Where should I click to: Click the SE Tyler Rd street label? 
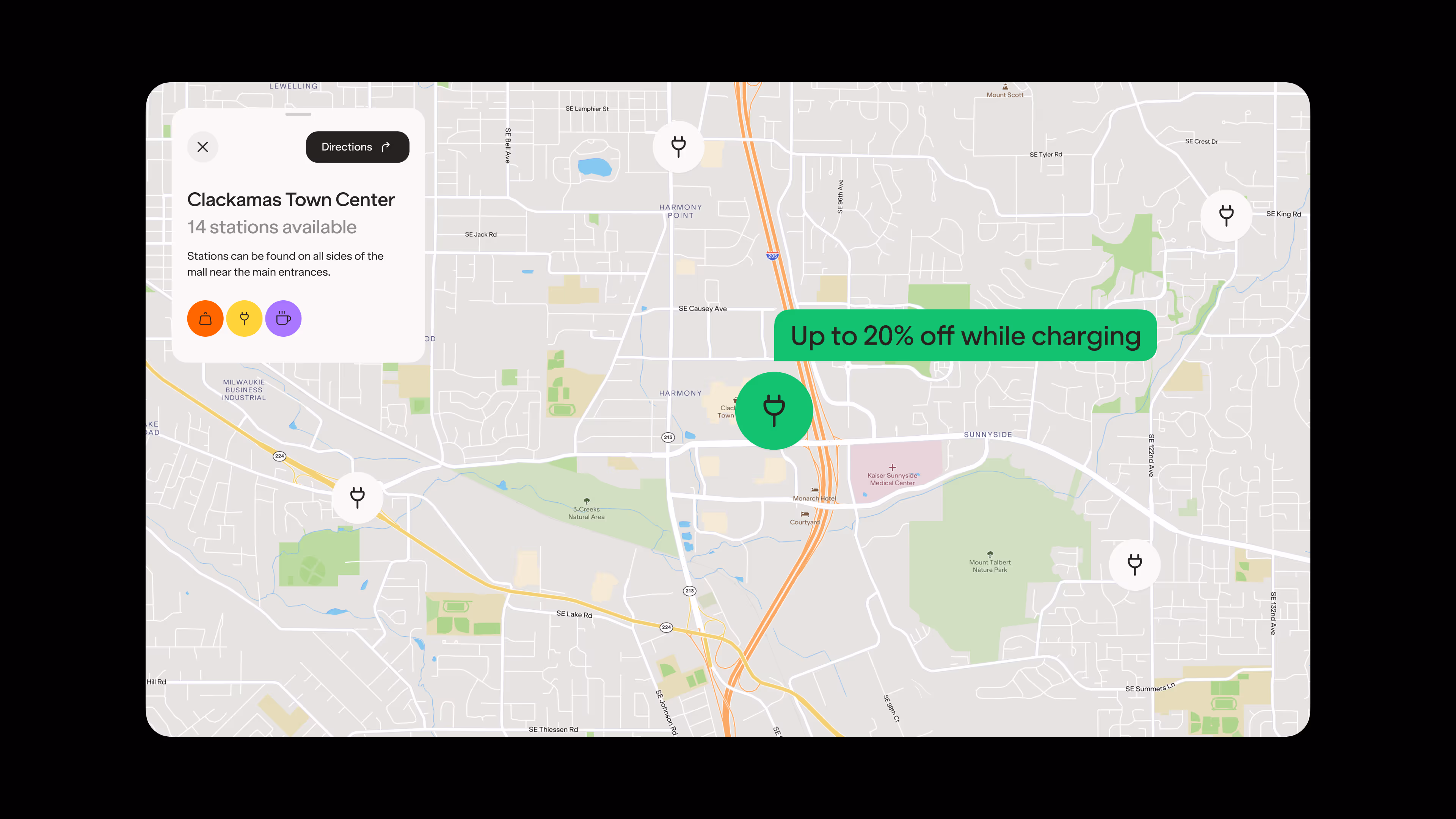coord(1046,154)
